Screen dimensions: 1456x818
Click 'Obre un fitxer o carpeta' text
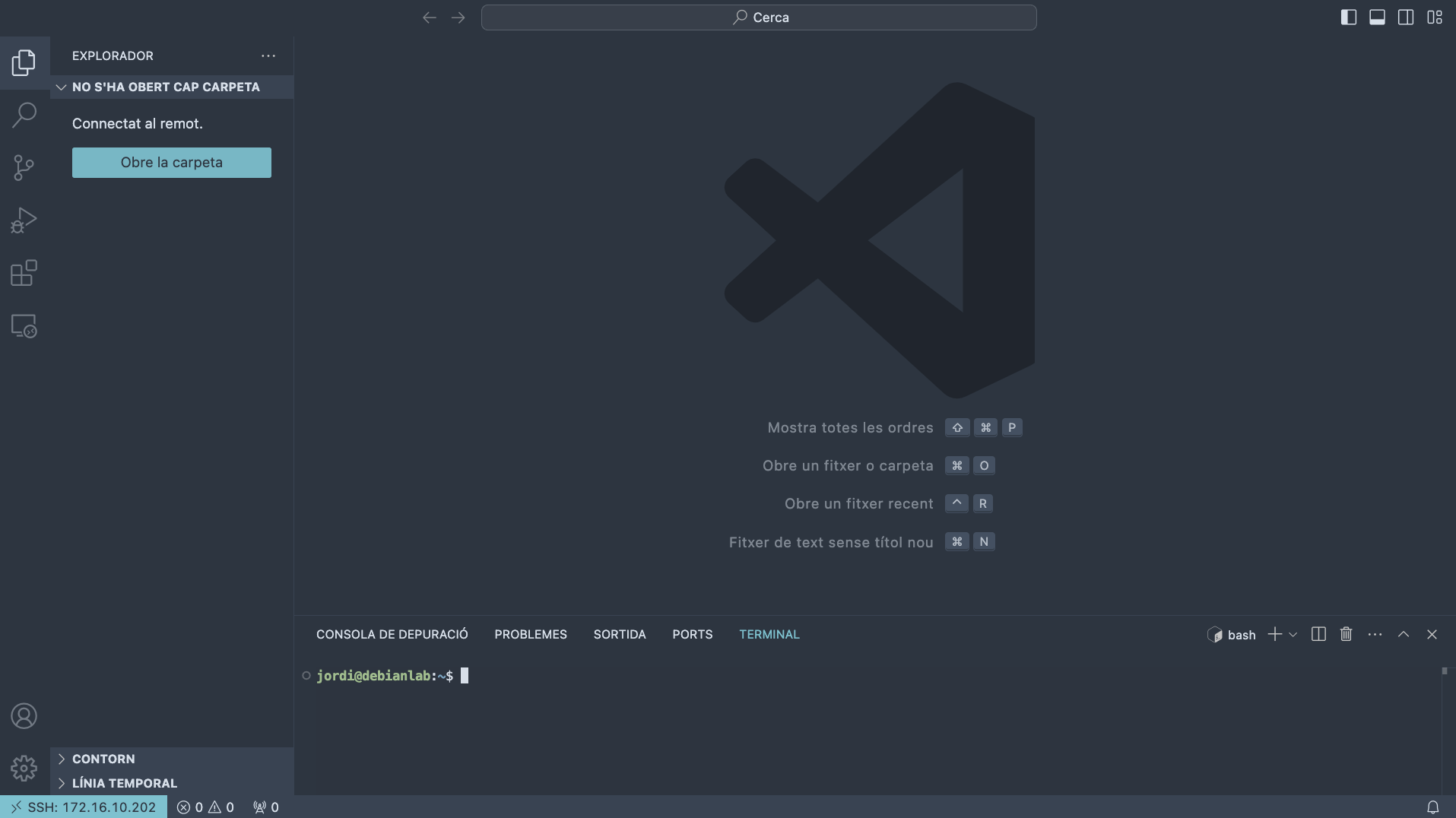click(x=848, y=466)
